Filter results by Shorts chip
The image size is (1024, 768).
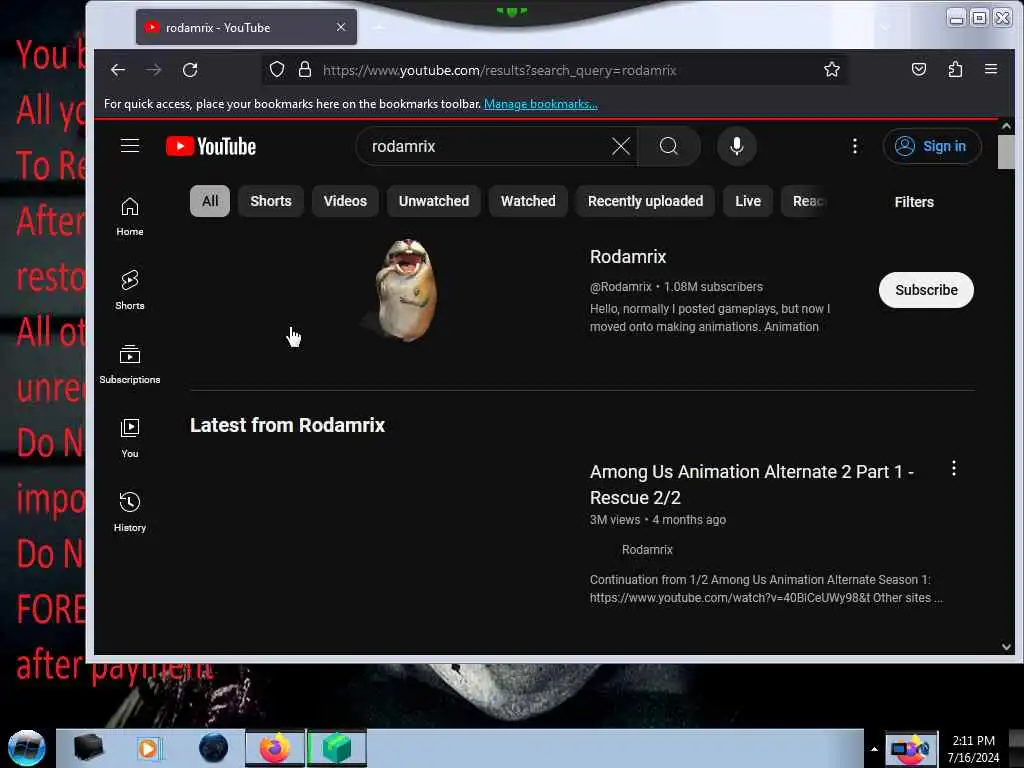pos(270,201)
